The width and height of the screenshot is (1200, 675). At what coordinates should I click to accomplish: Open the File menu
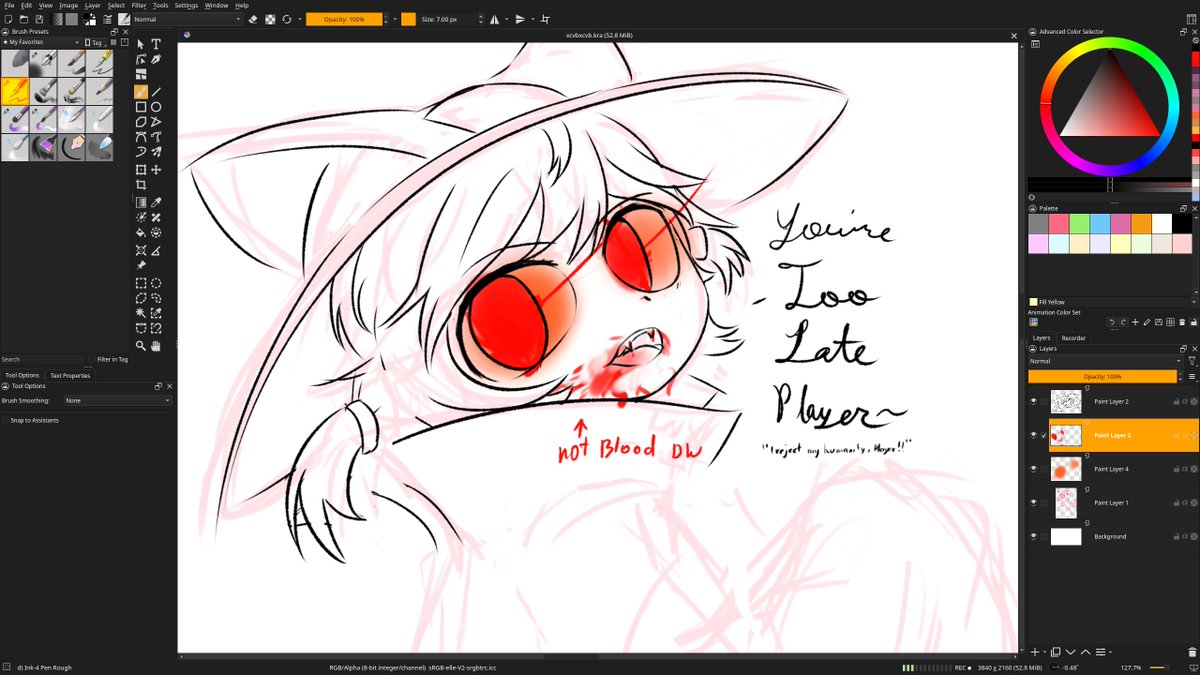pos(9,5)
